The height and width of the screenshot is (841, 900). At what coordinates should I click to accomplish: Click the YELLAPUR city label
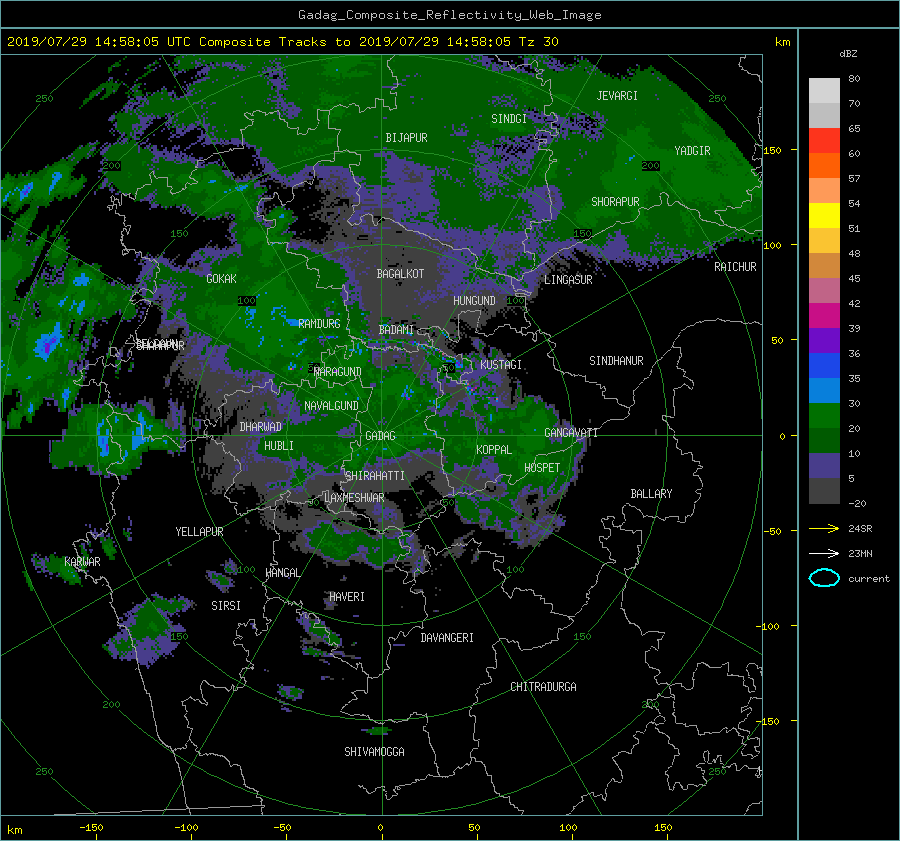pyautogui.click(x=199, y=532)
